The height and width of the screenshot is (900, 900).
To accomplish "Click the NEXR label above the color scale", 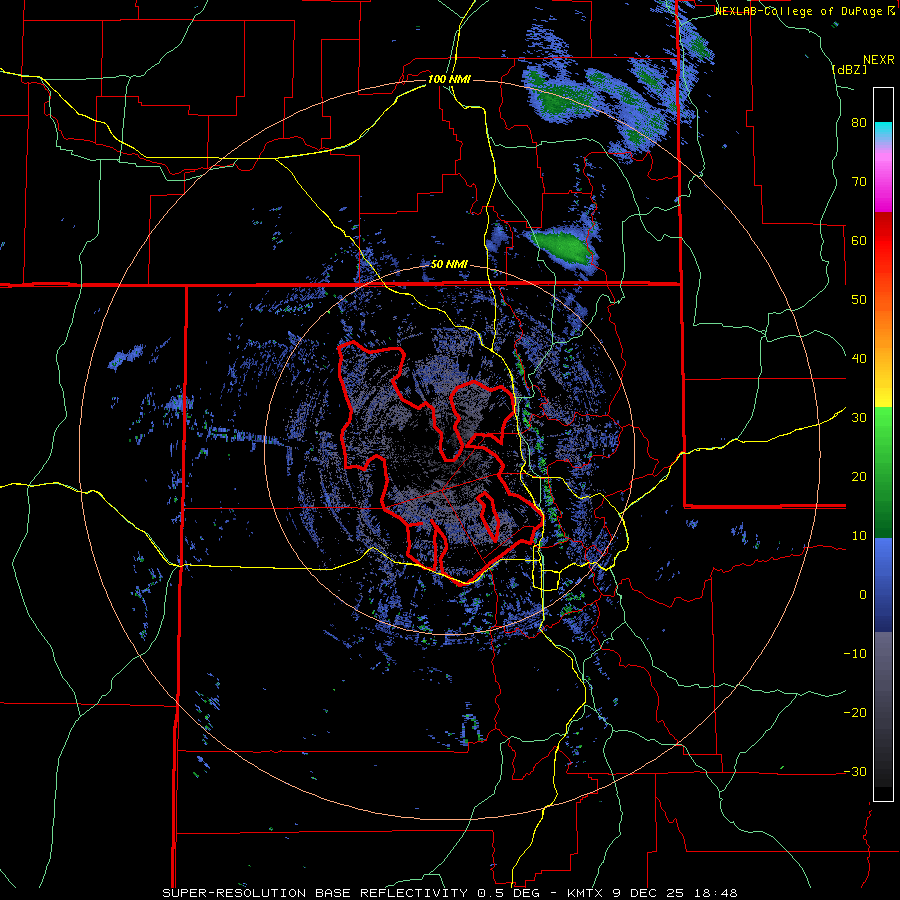I will [878, 60].
